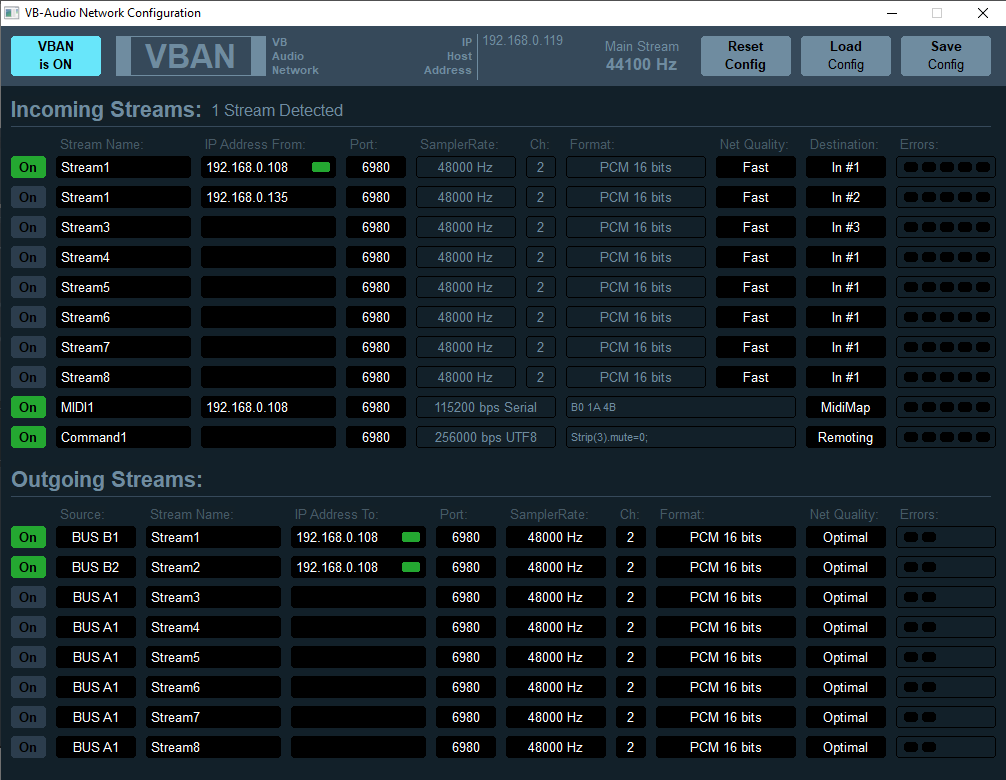The image size is (1006, 780).
Task: Edit the port field of incoming Stream7
Action: (376, 347)
